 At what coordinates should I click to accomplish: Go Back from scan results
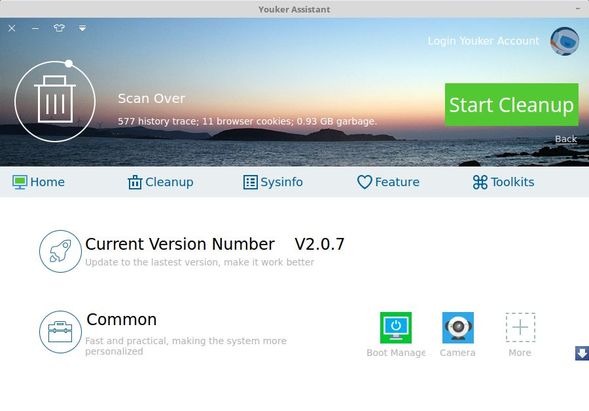[566, 139]
